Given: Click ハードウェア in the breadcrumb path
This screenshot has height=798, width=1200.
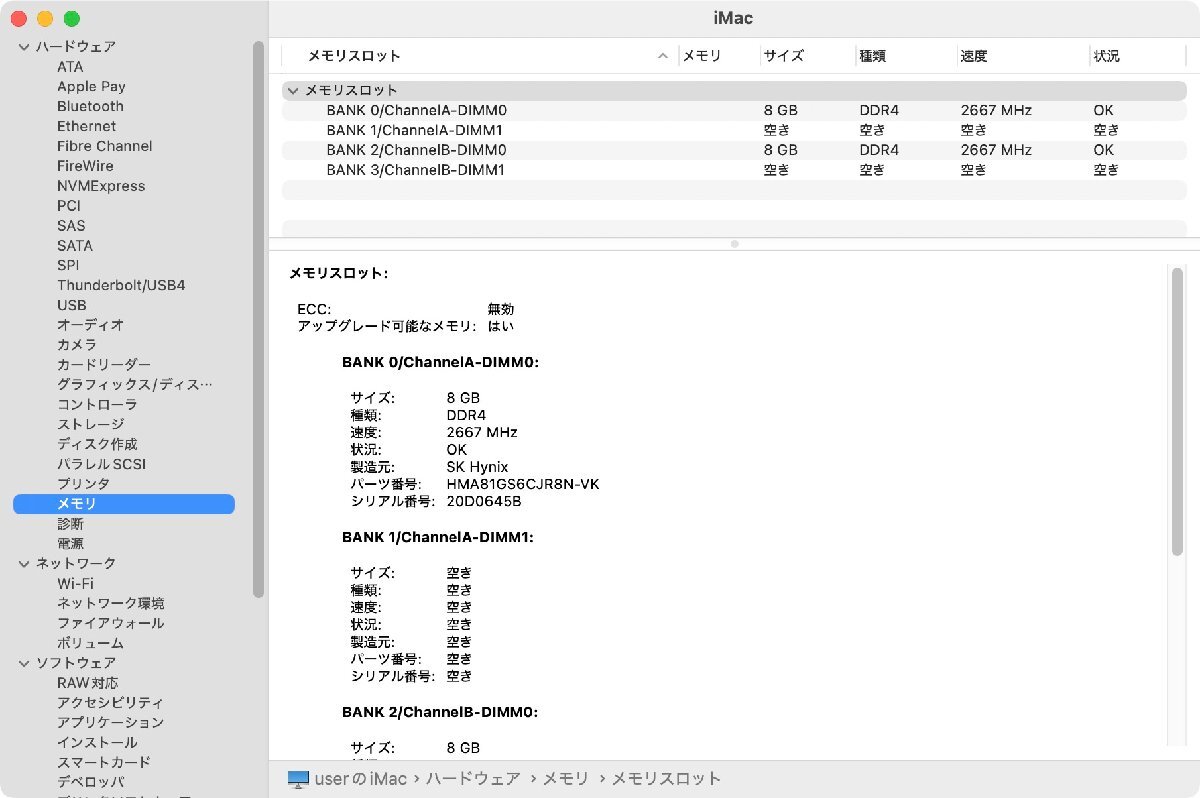Looking at the screenshot, I should tap(471, 778).
